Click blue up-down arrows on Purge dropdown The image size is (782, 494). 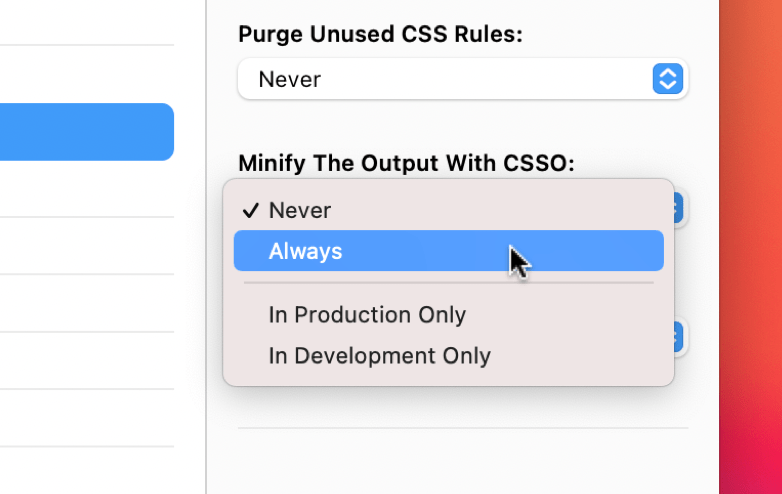pos(667,79)
